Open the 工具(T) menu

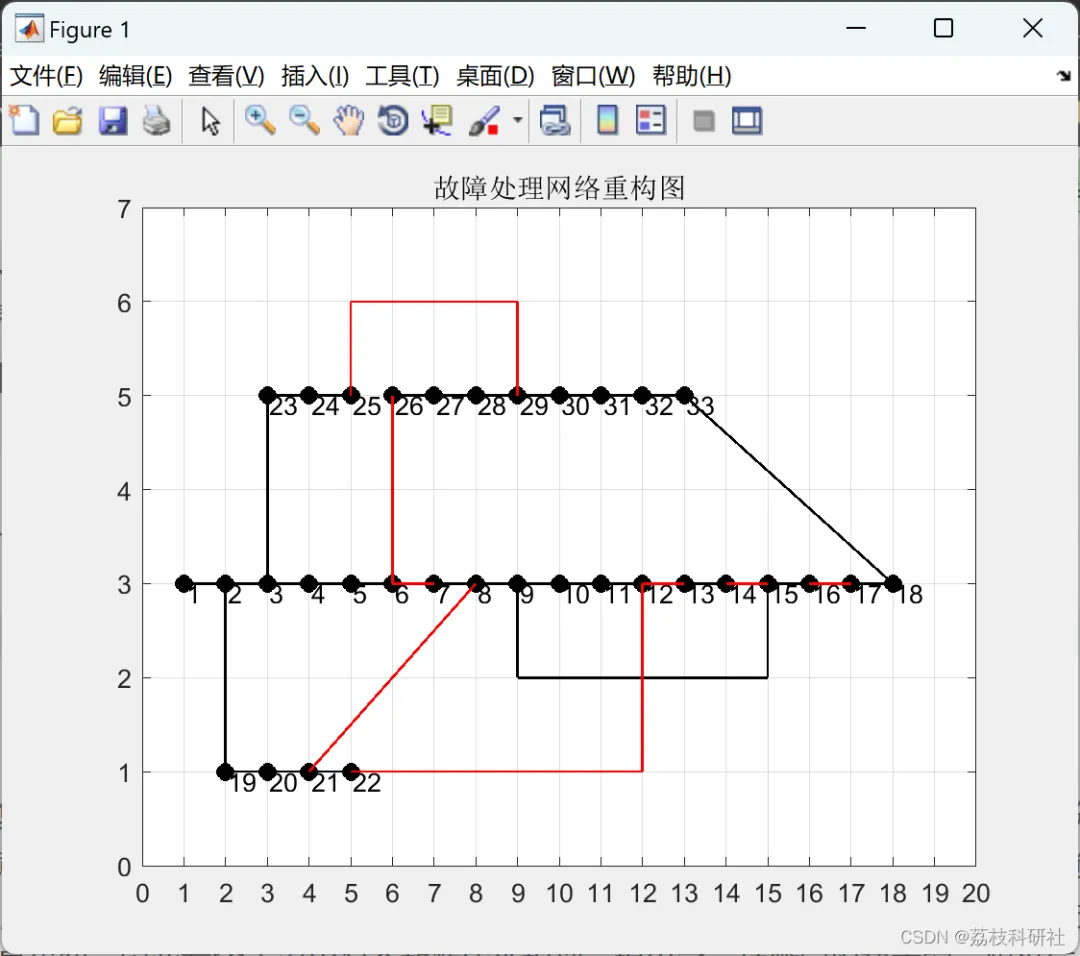click(402, 75)
